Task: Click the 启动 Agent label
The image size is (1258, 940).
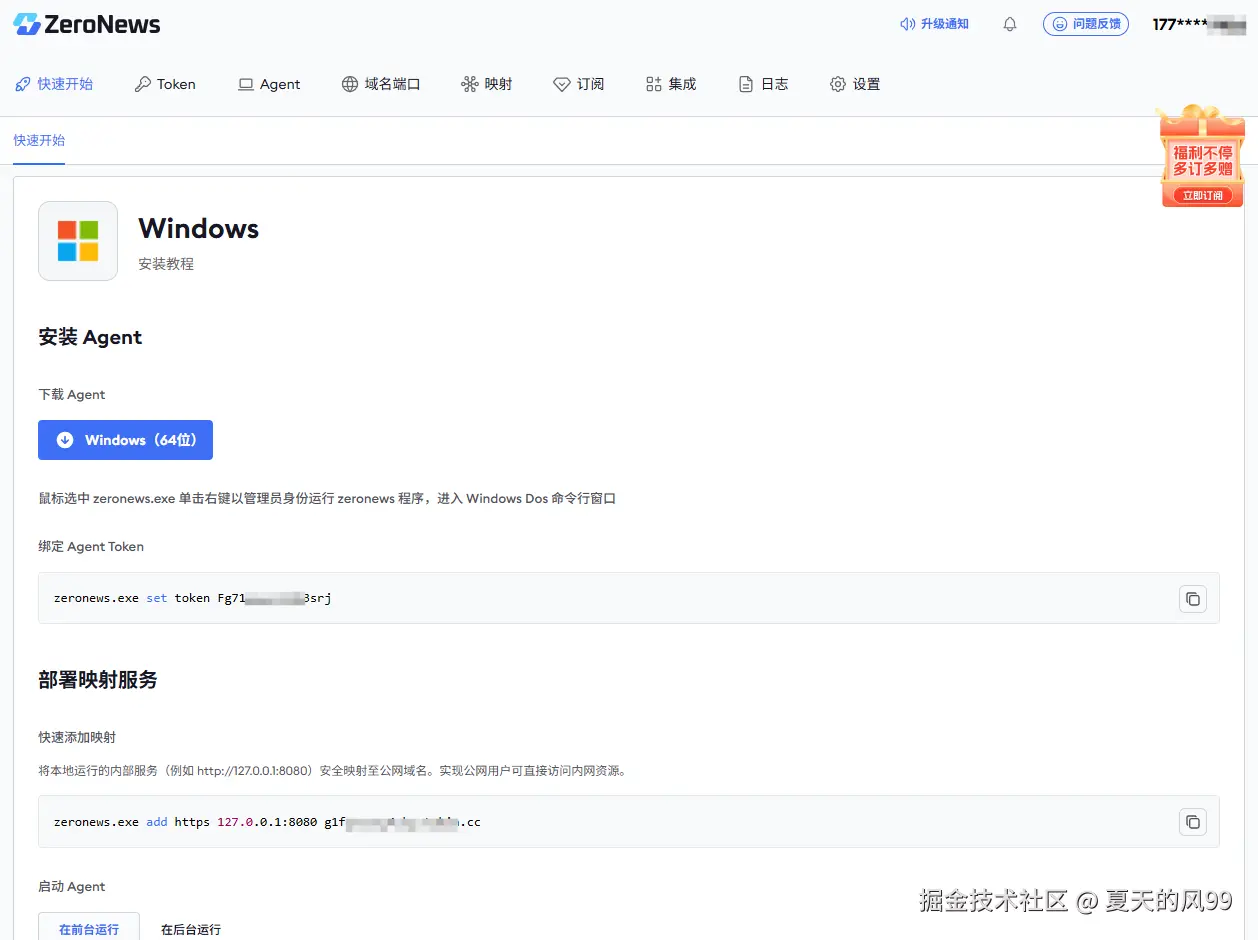Action: click(72, 886)
